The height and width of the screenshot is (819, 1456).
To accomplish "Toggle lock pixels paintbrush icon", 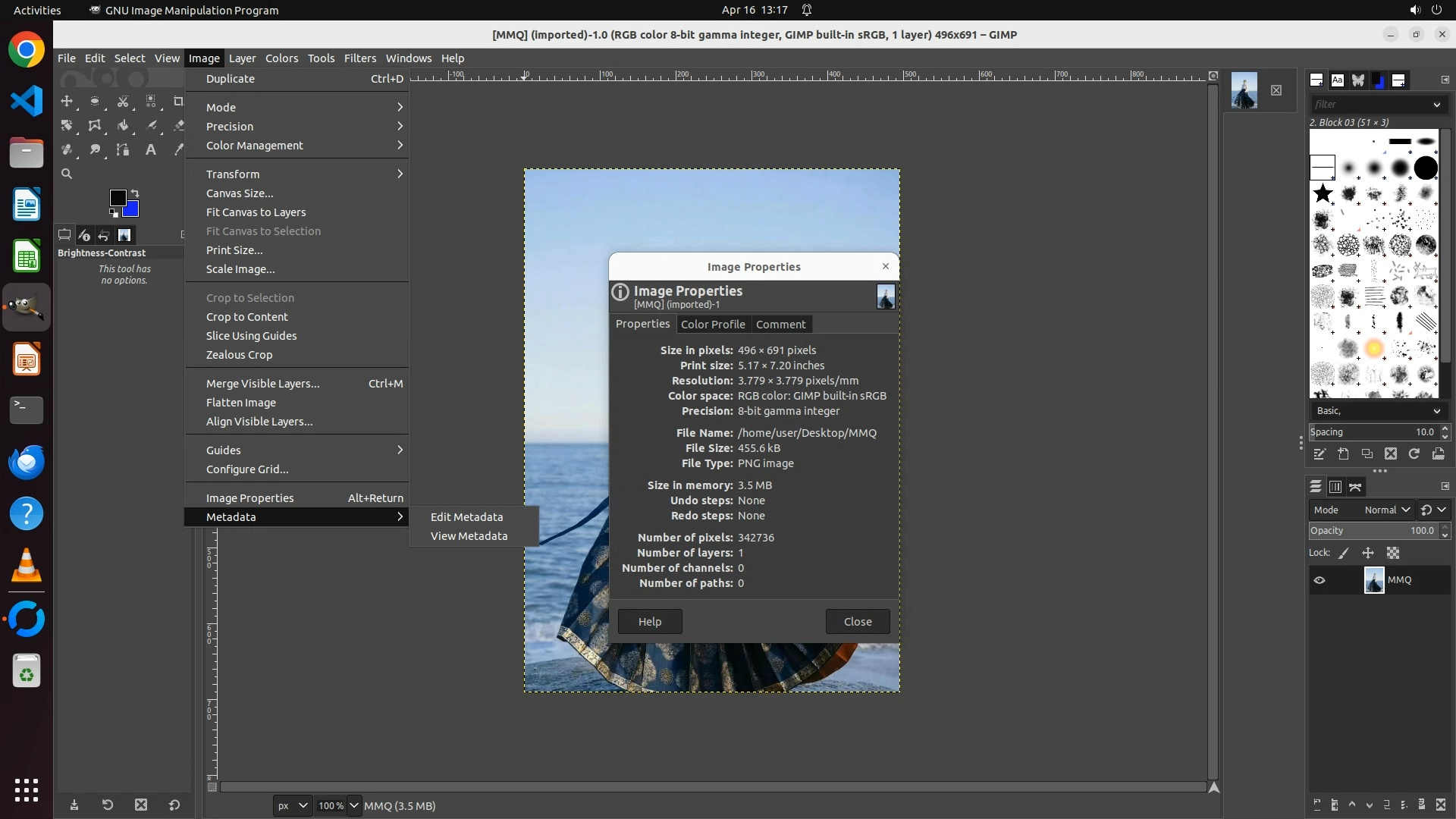I will pos(1344,553).
